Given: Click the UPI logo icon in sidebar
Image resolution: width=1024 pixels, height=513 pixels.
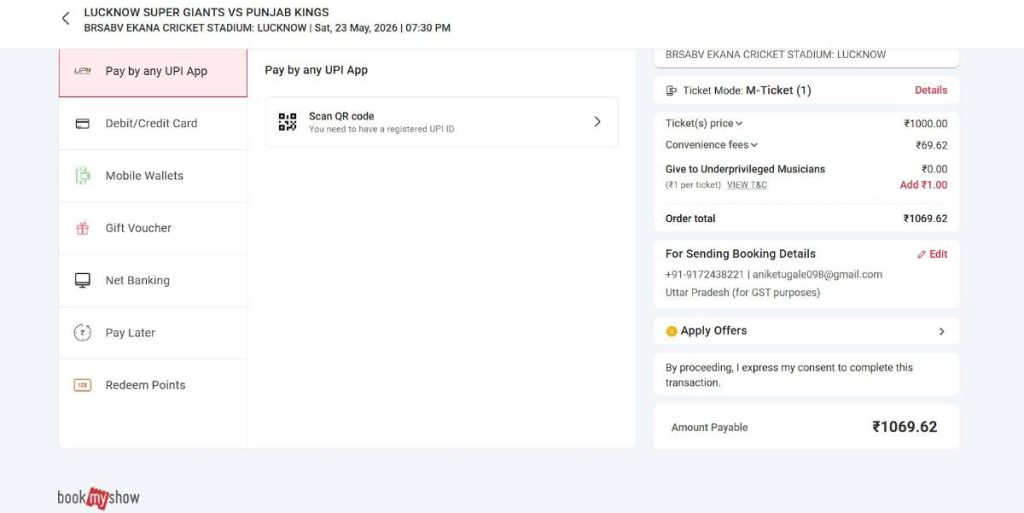Looking at the screenshot, I should [x=82, y=71].
